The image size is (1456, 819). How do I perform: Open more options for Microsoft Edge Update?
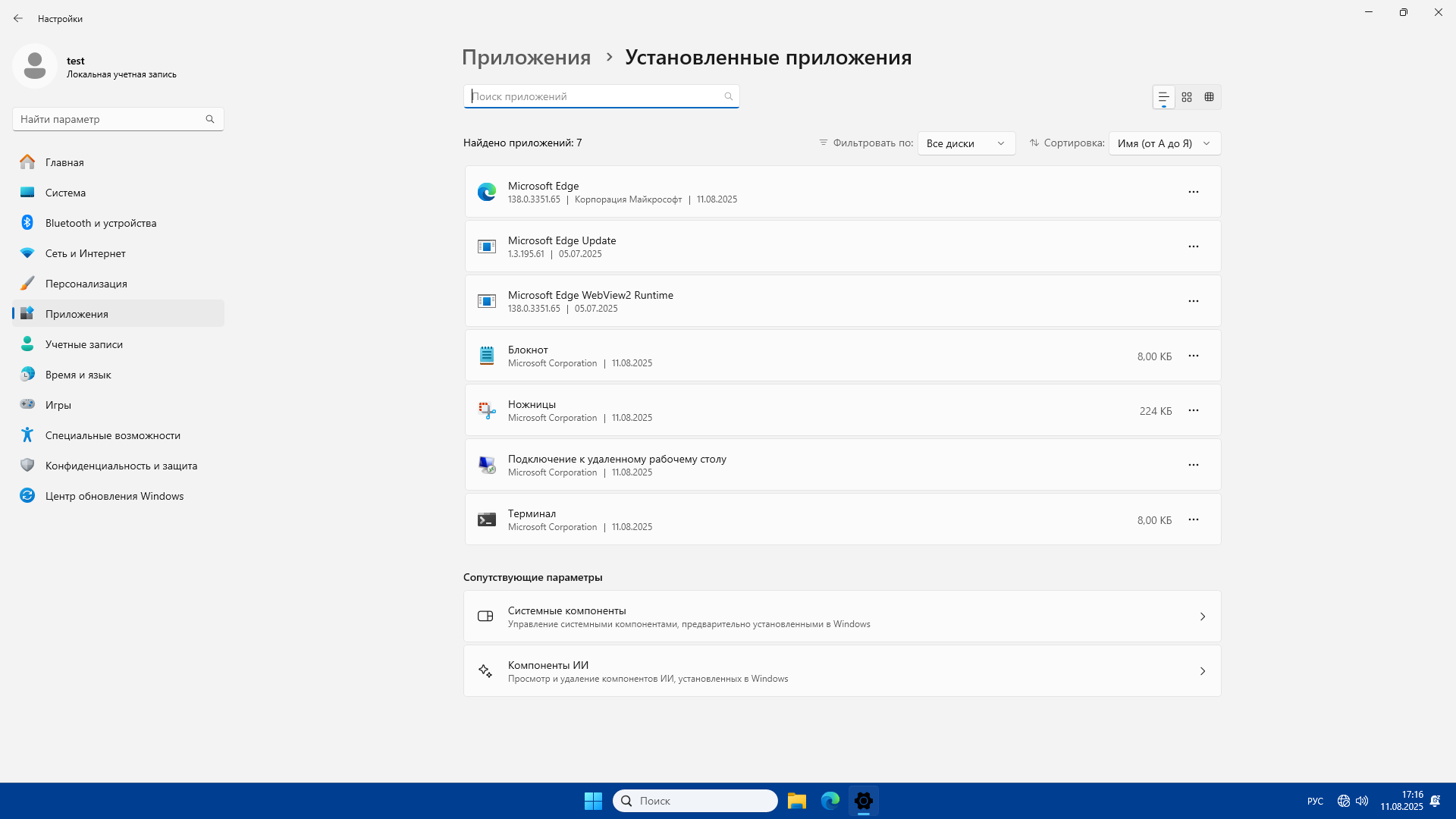coord(1194,246)
